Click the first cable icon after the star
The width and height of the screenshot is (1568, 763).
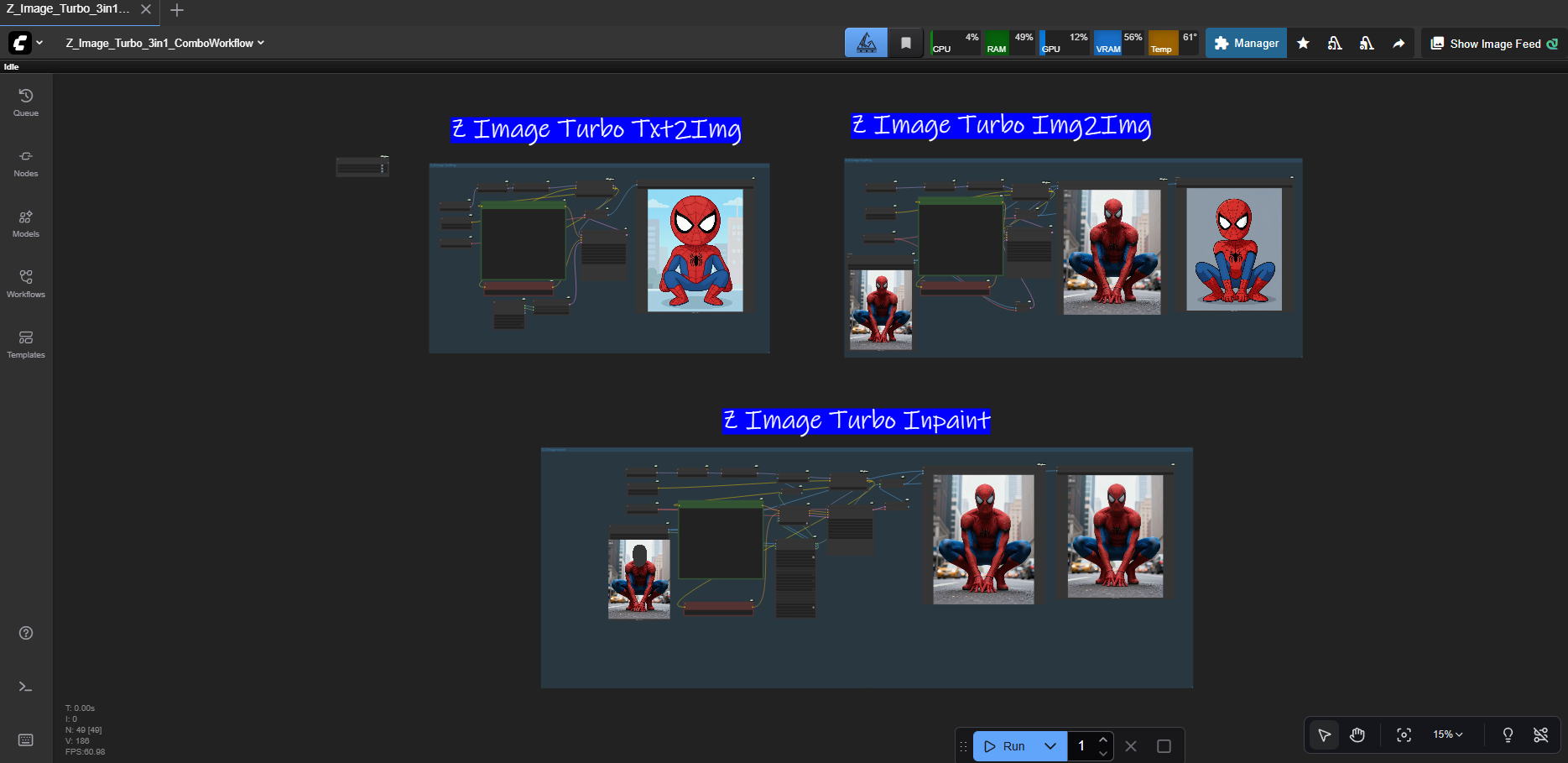coord(1335,43)
